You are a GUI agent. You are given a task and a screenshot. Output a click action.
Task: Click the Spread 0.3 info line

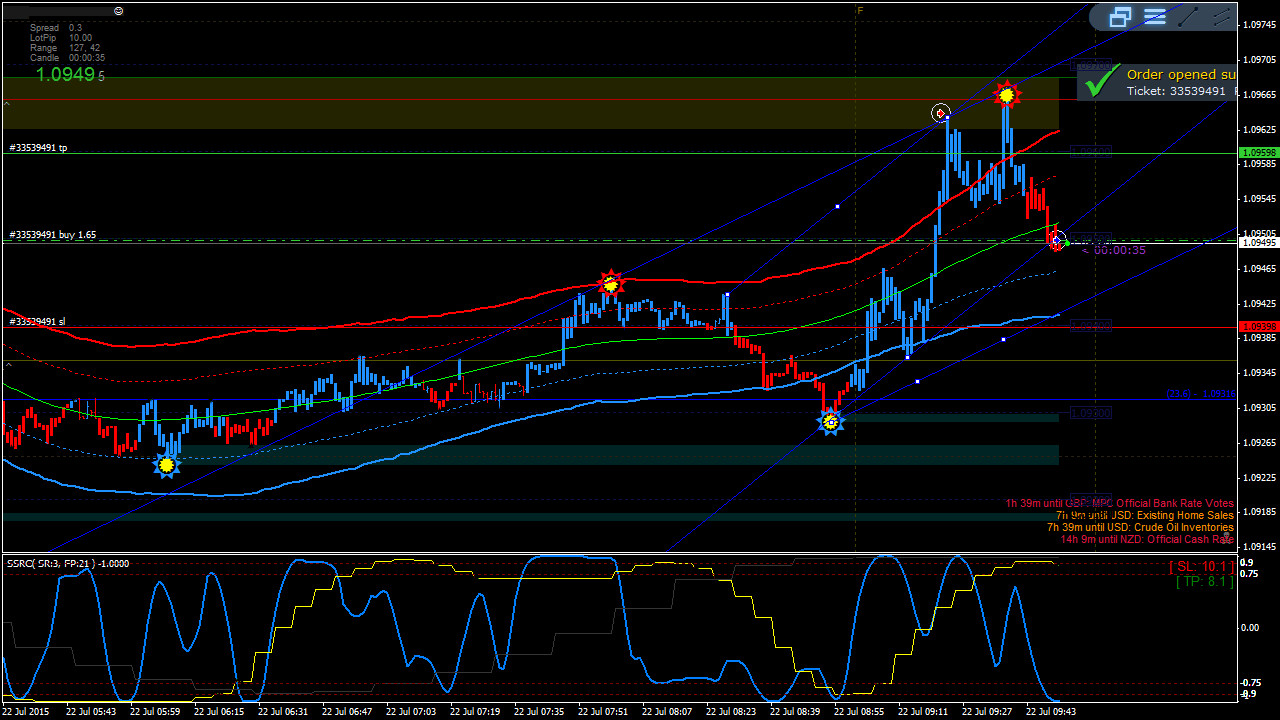tap(57, 28)
